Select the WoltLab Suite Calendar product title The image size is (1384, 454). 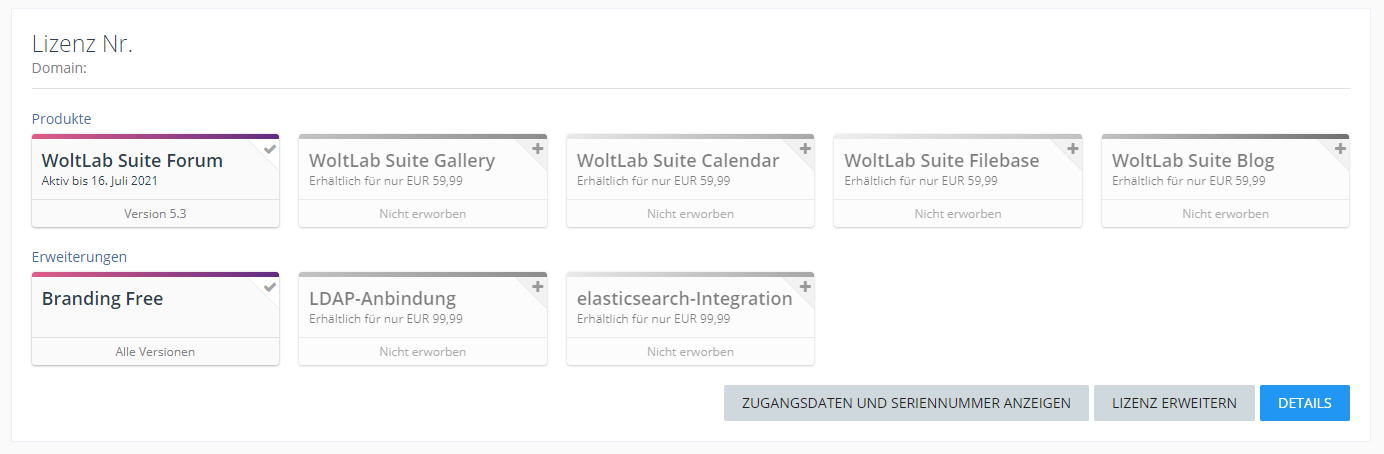tap(678, 161)
